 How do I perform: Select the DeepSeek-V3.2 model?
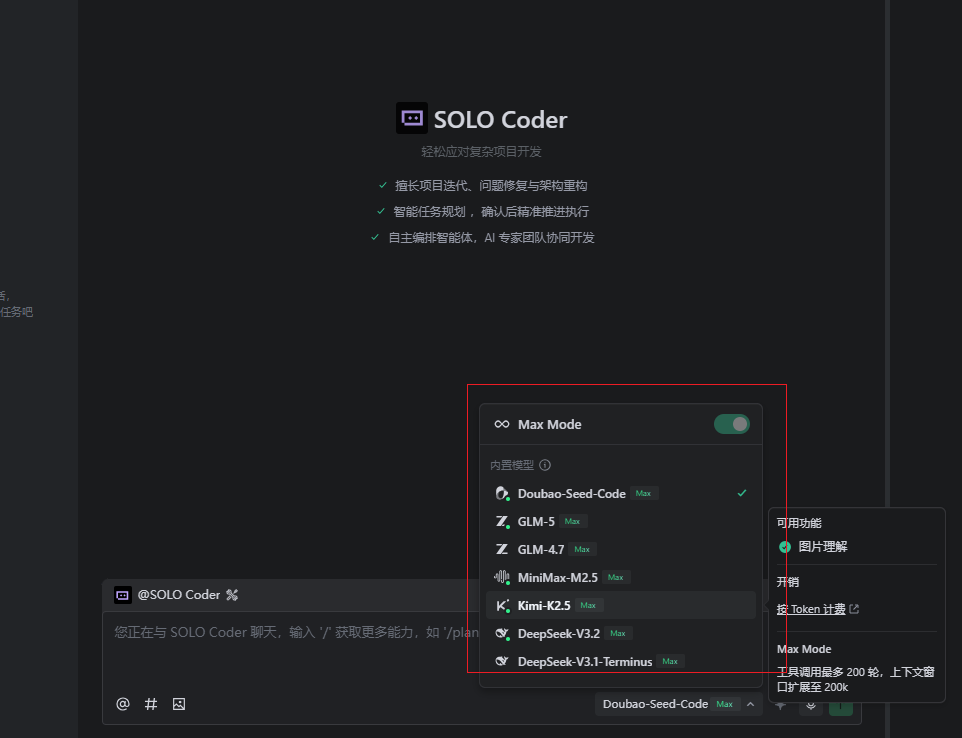pyautogui.click(x=621, y=633)
